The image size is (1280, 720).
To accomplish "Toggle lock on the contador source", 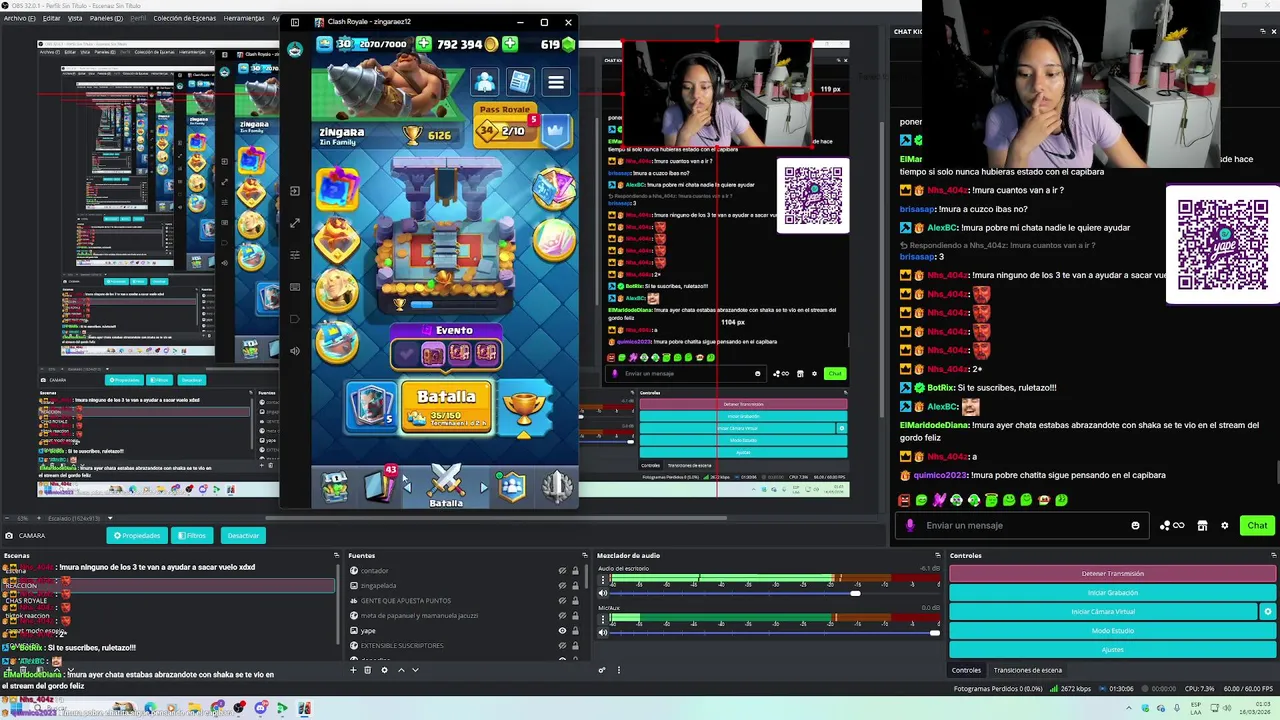I will (575, 571).
